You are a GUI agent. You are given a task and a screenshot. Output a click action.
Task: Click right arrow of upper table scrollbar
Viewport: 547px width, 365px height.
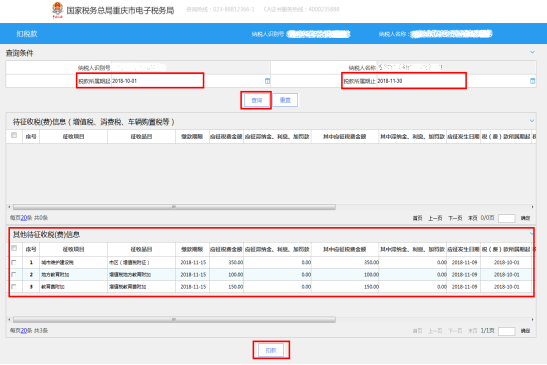(x=532, y=207)
